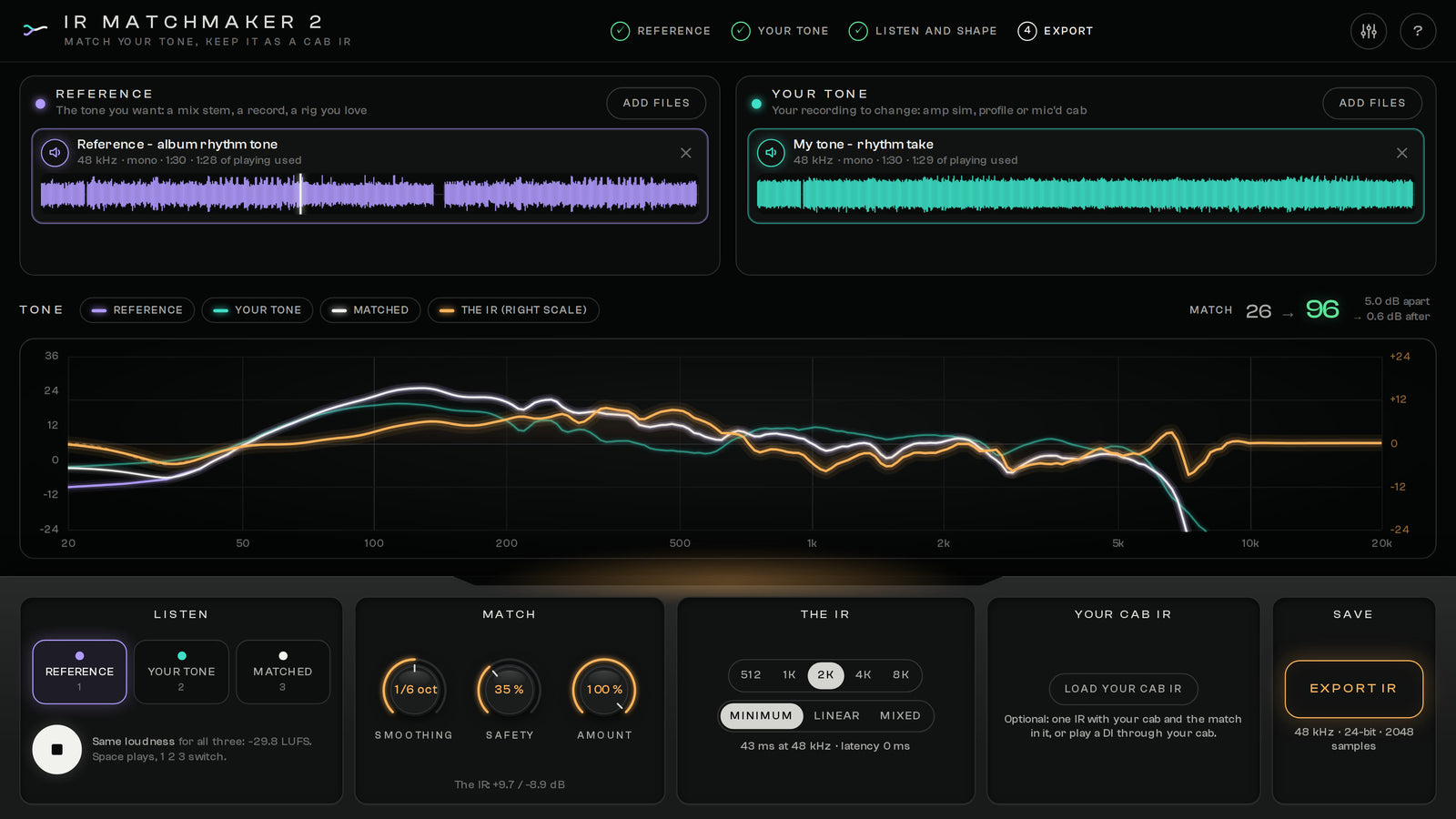This screenshot has height=819, width=1456.
Task: Click the Amount 100 % knob
Action: click(x=604, y=690)
